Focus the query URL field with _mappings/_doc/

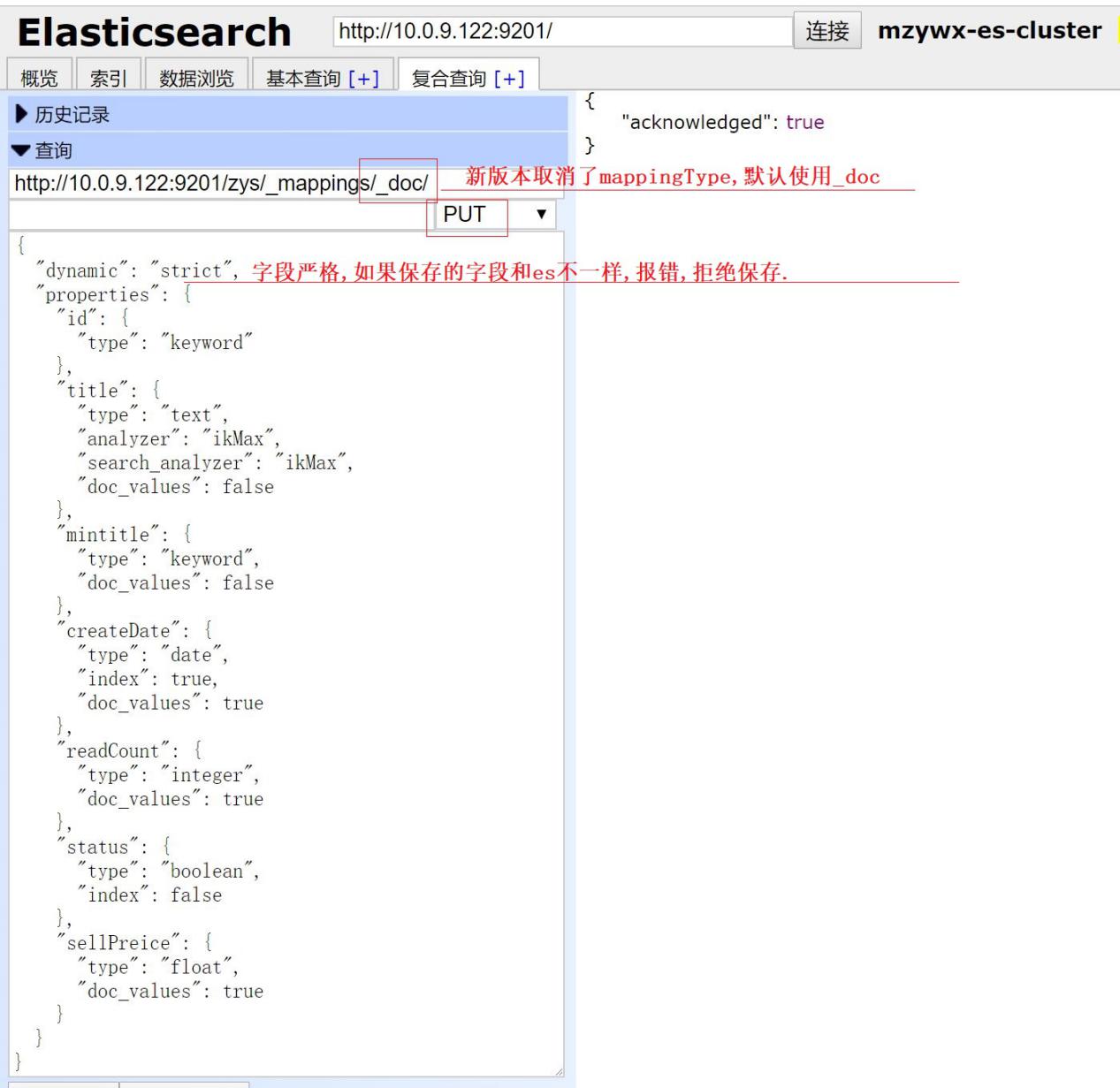pos(221,184)
